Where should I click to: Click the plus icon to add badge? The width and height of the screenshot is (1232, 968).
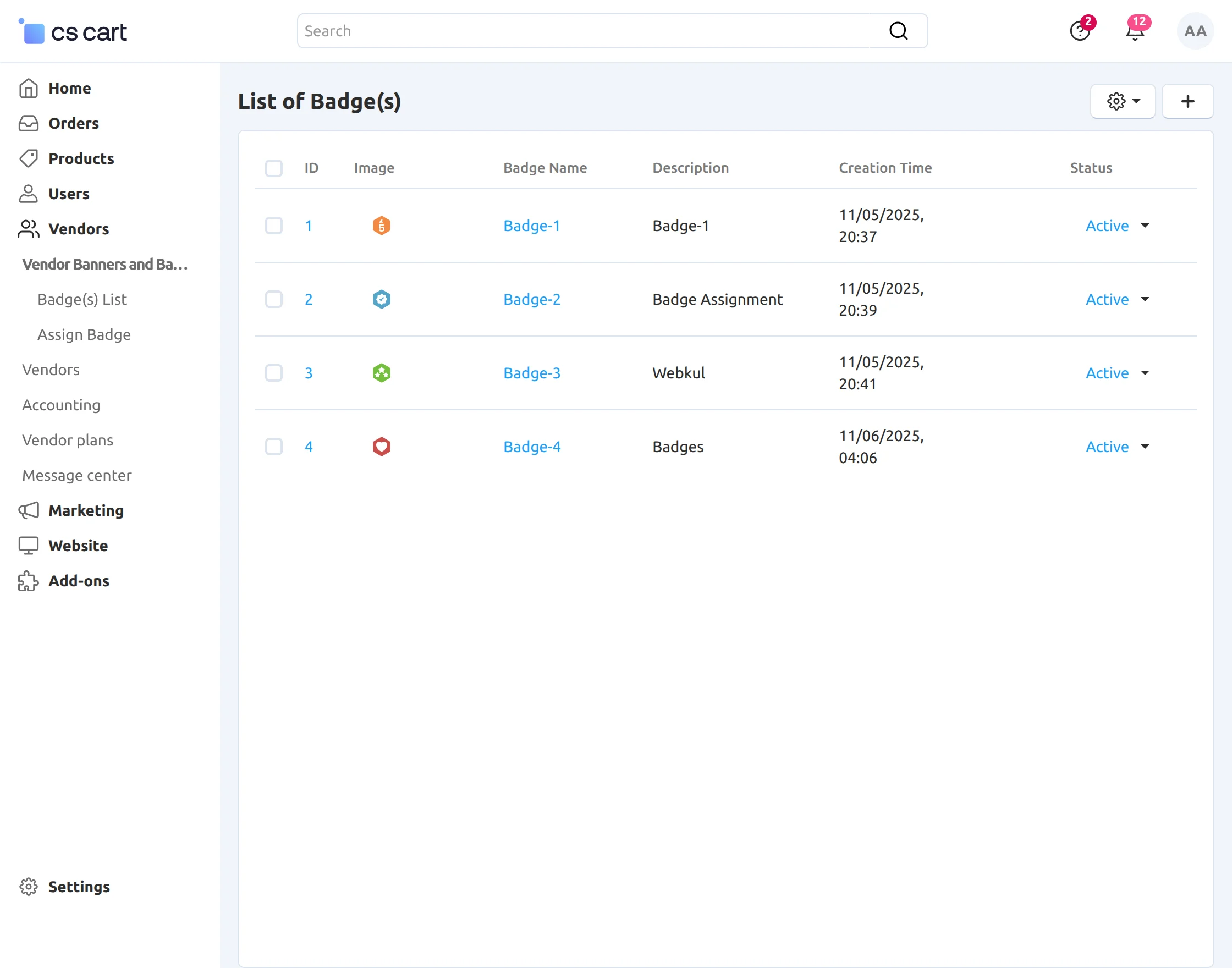click(1187, 101)
